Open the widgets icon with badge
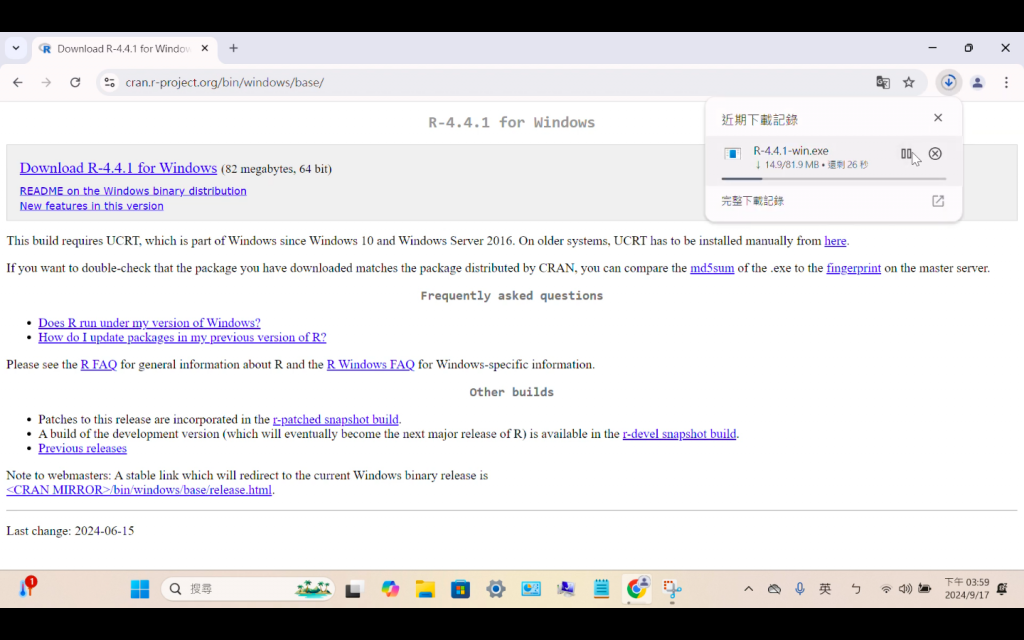1024x640 pixels. pos(27,587)
